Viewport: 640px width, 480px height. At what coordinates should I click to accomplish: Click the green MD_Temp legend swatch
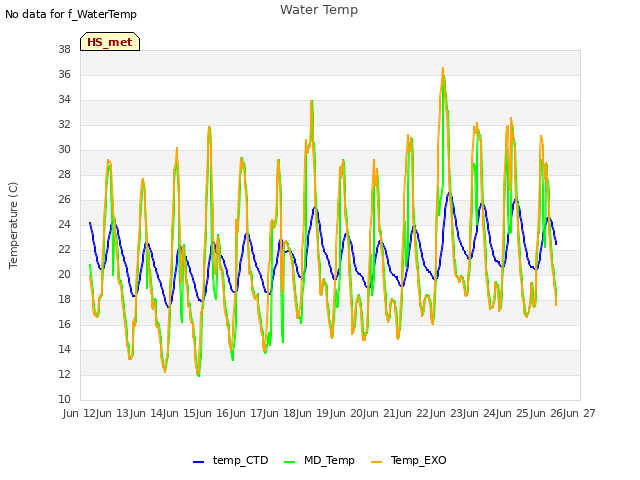coord(289,462)
